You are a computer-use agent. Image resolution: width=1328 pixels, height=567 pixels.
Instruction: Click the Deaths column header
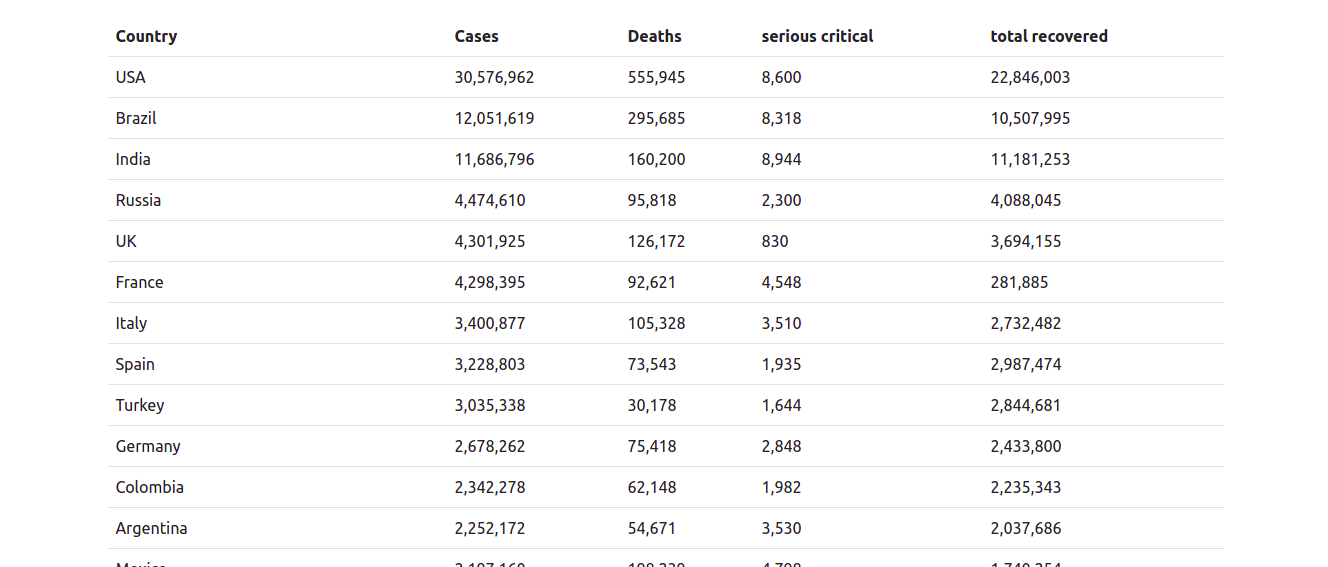pyautogui.click(x=655, y=36)
